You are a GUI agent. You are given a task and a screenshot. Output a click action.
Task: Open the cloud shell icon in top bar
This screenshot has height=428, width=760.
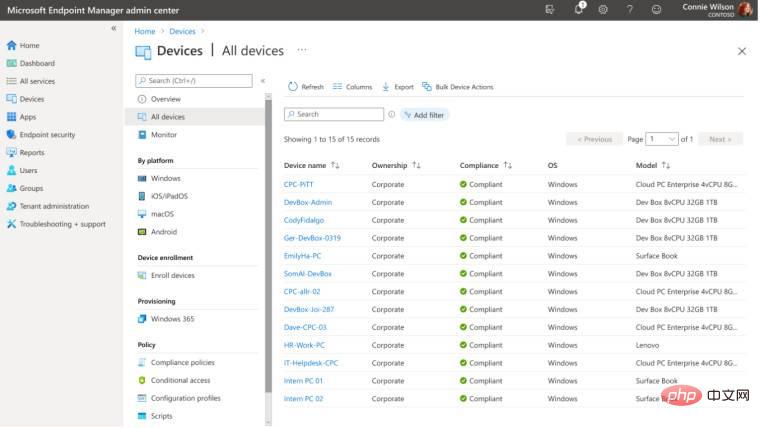pos(550,9)
